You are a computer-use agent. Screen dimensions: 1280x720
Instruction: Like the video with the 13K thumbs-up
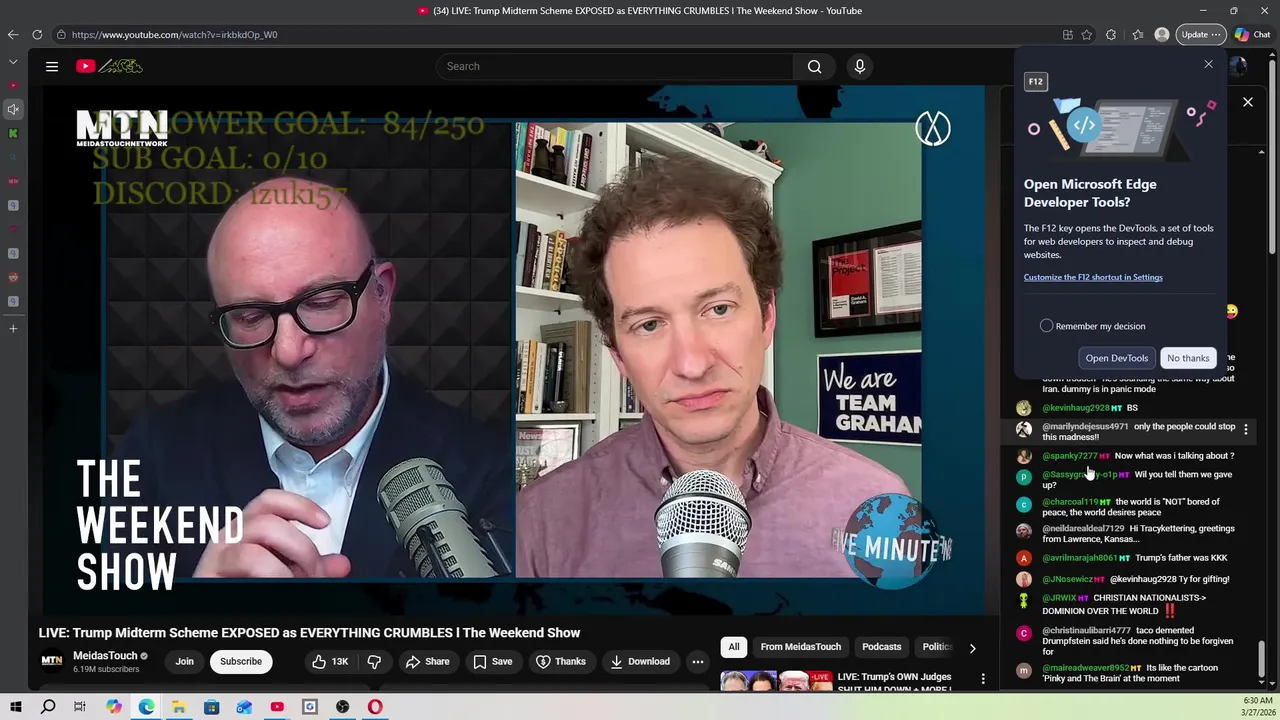[329, 661]
